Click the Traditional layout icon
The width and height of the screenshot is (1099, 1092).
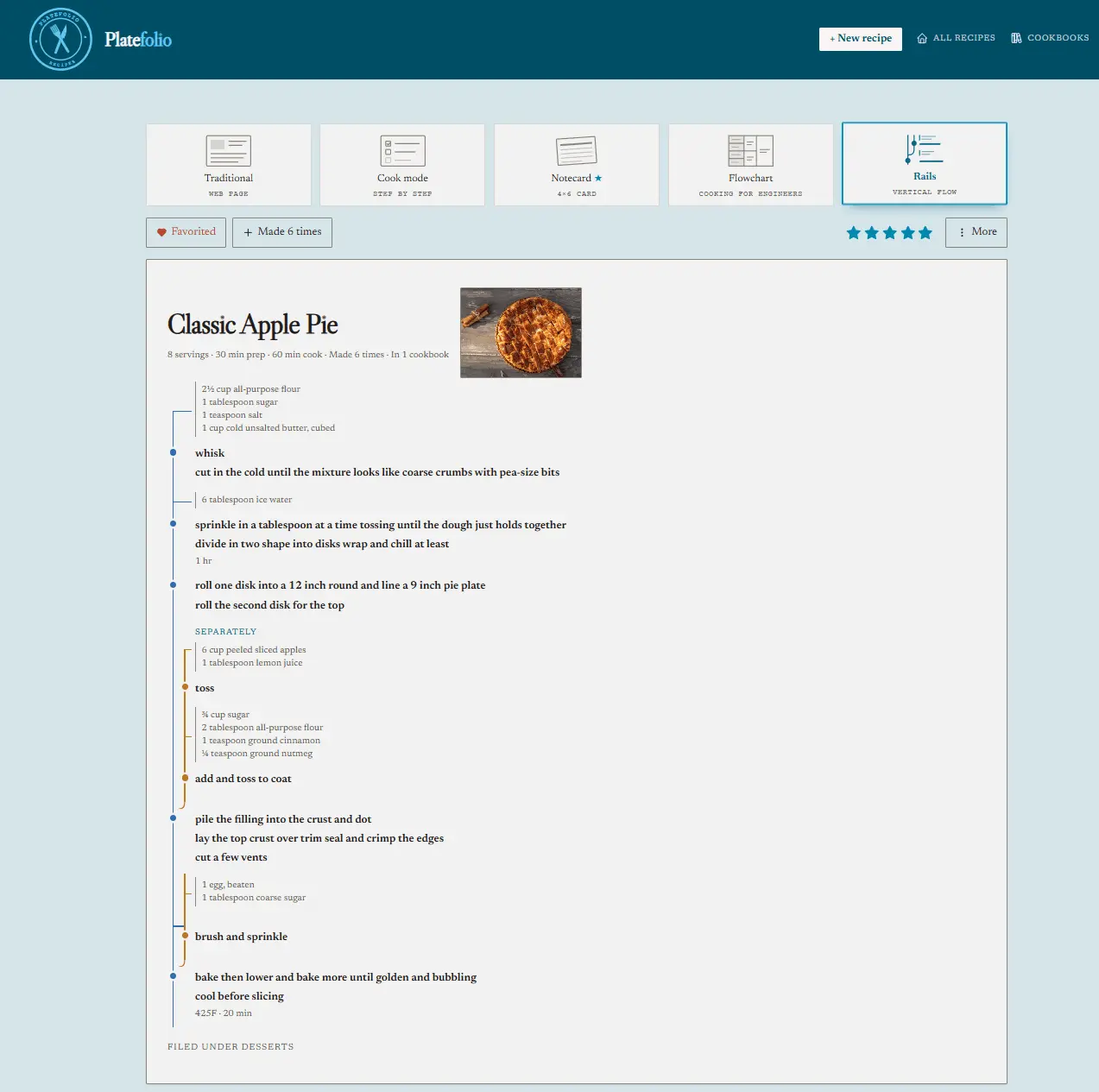point(229,151)
